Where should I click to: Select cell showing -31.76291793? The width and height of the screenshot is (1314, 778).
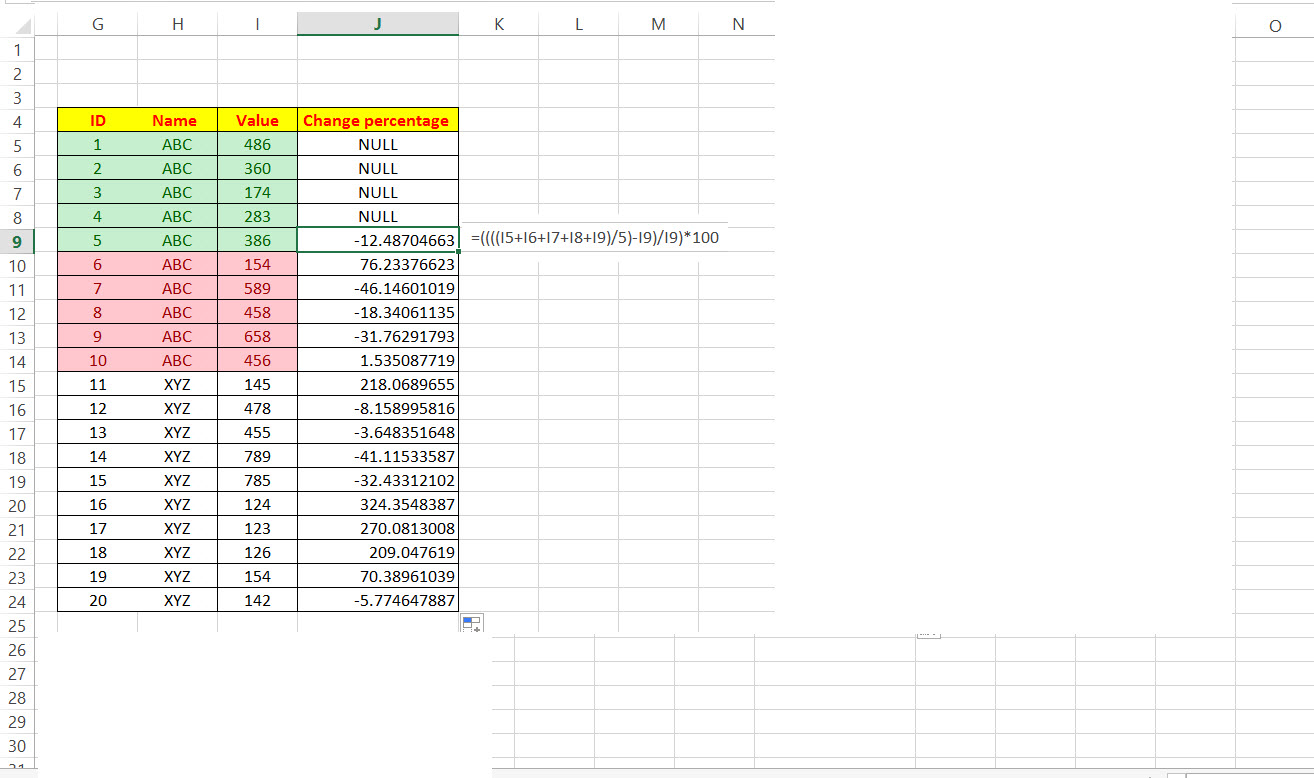378,336
